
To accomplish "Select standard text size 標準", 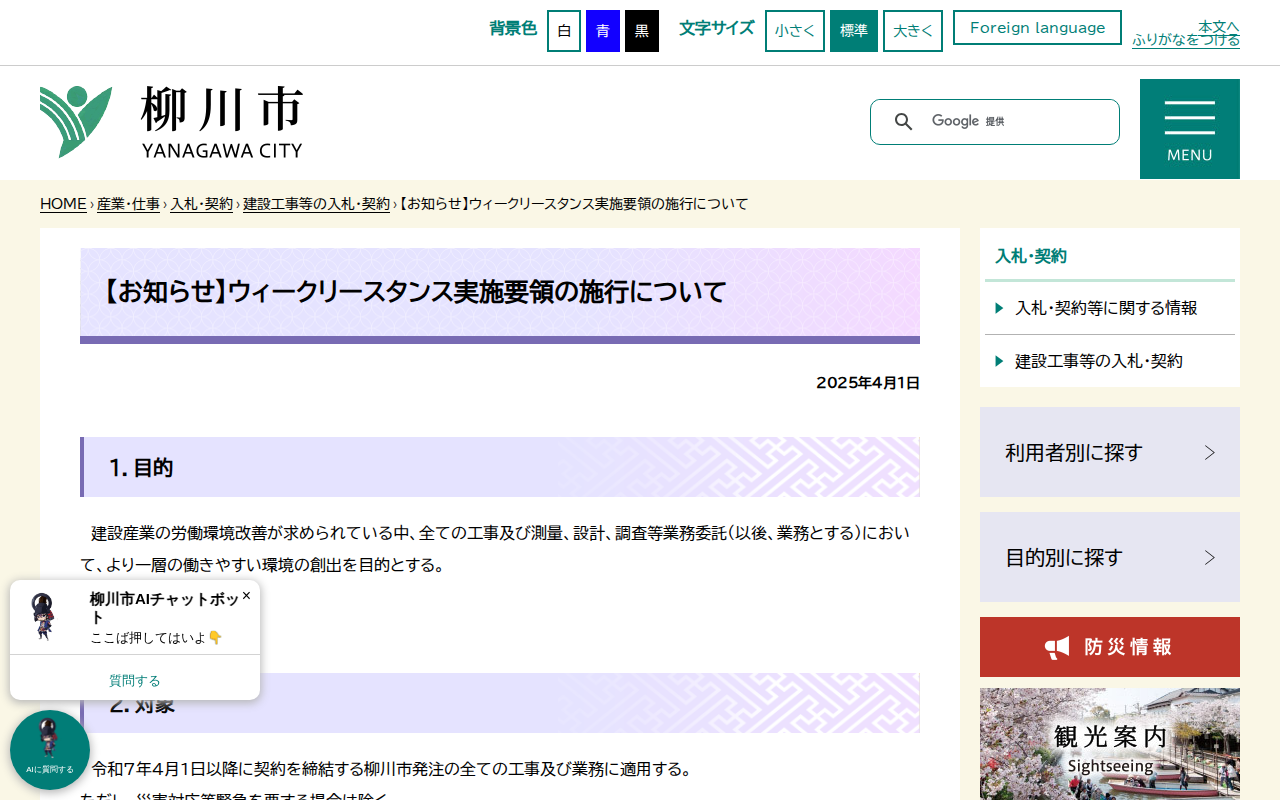I will [854, 31].
